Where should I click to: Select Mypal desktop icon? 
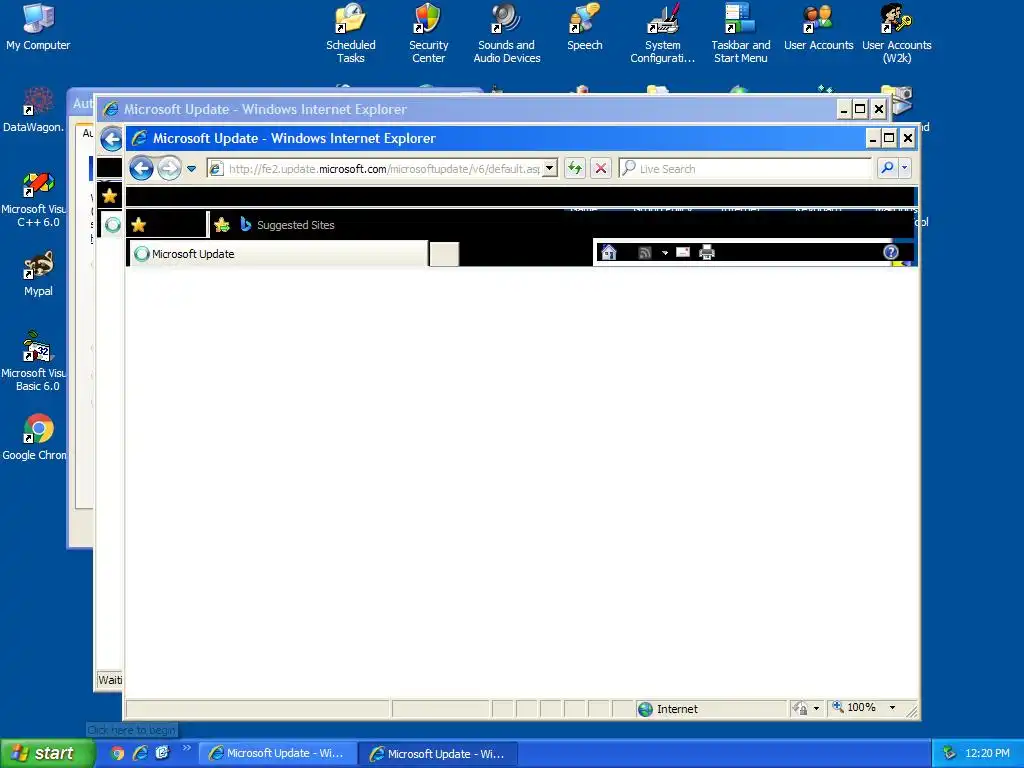pyautogui.click(x=38, y=274)
